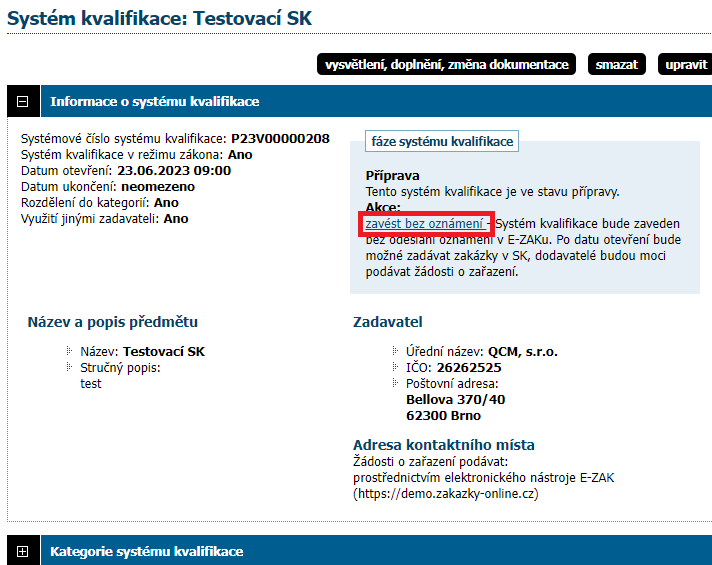This screenshot has width=712, height=565.
Task: Click the 'Název a popis předmětu' heading
Action: 112,322
